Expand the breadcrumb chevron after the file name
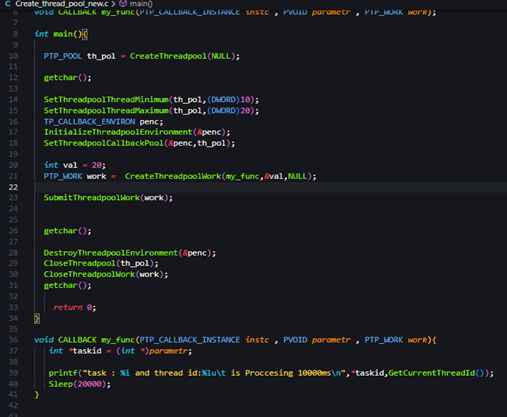 [x=113, y=4]
